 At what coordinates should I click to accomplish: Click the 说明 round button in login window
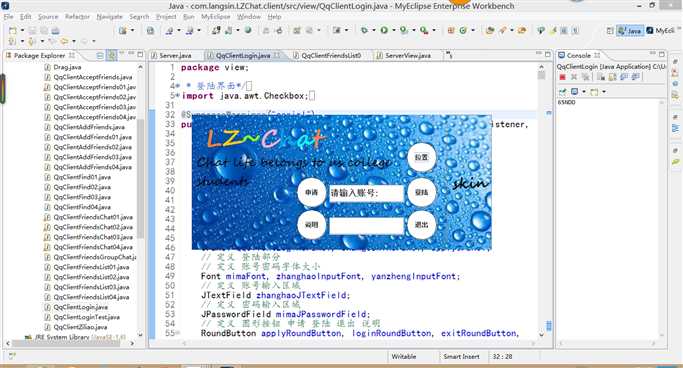point(311,225)
